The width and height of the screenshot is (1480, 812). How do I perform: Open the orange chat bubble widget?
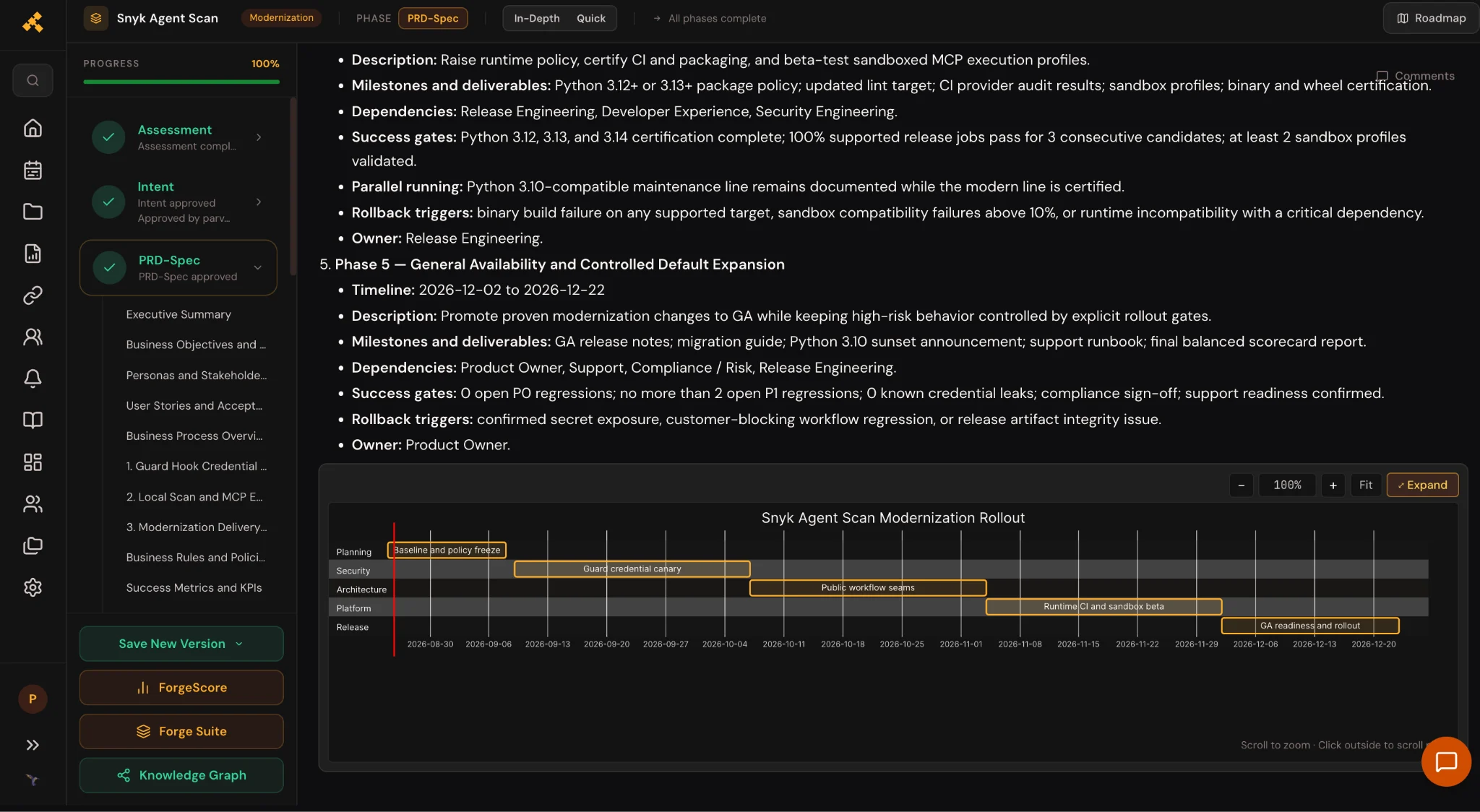pyautogui.click(x=1445, y=761)
